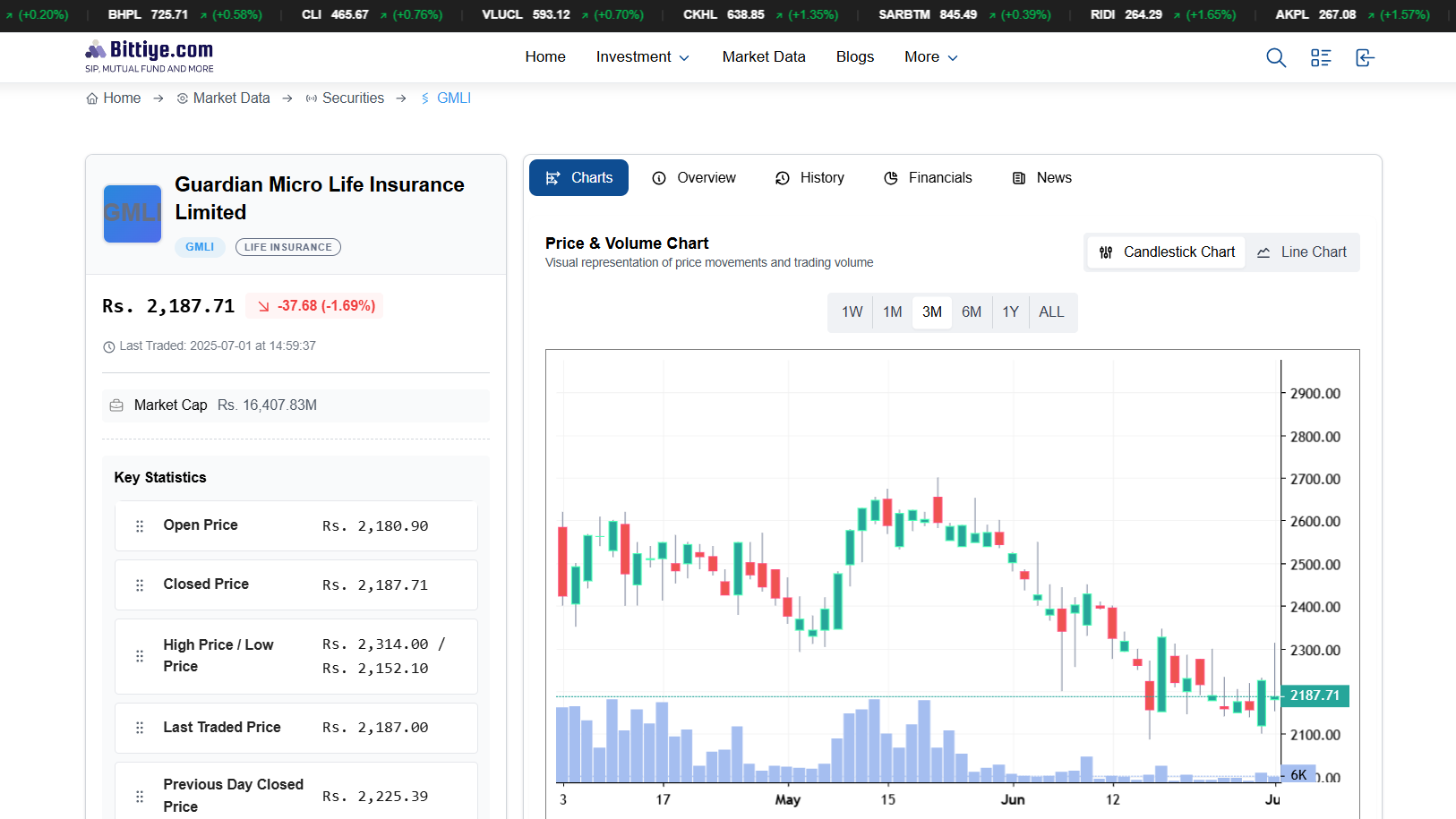Open the search magnifier icon
Screen dimensions: 1456x819
(x=1276, y=58)
